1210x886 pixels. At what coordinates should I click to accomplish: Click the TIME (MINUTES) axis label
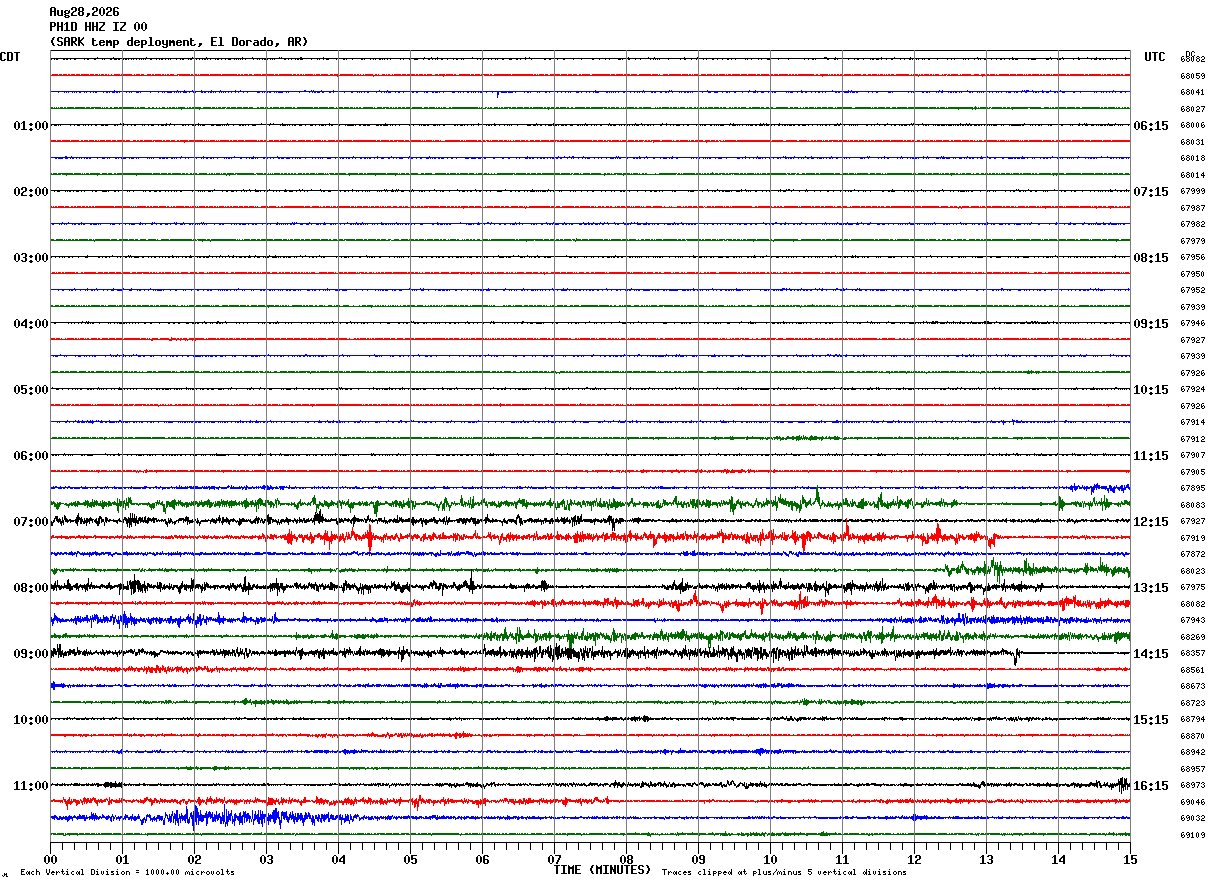(602, 870)
